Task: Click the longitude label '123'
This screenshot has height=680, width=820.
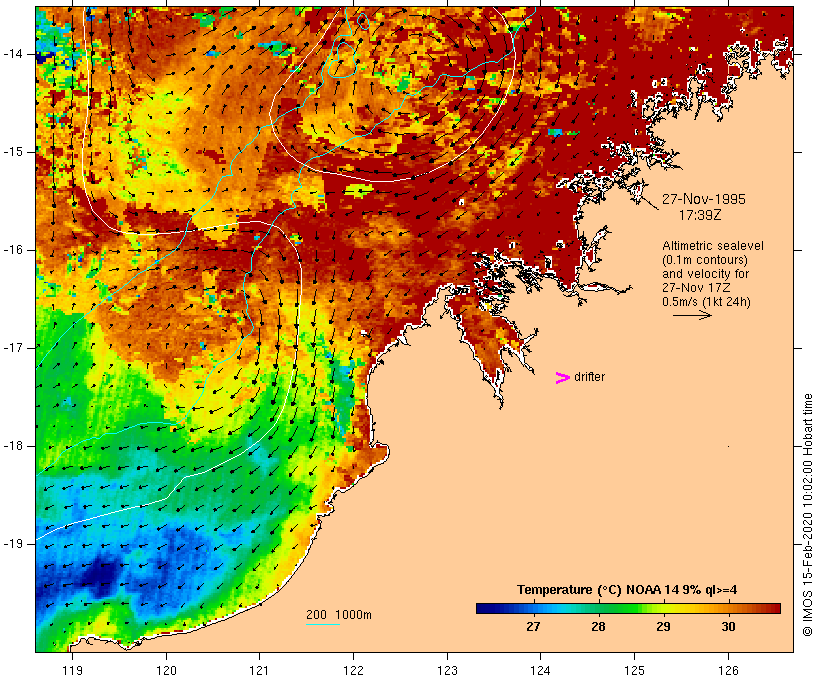Action: click(447, 670)
